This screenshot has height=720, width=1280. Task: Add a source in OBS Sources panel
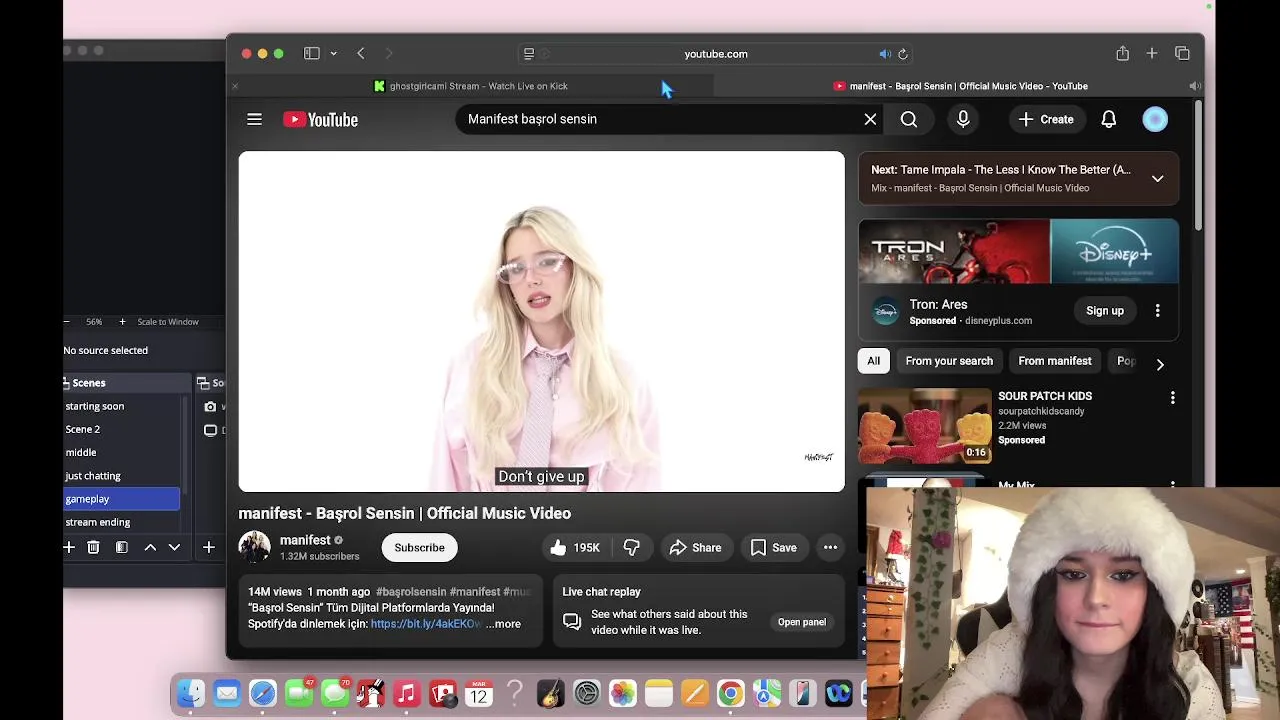point(208,547)
